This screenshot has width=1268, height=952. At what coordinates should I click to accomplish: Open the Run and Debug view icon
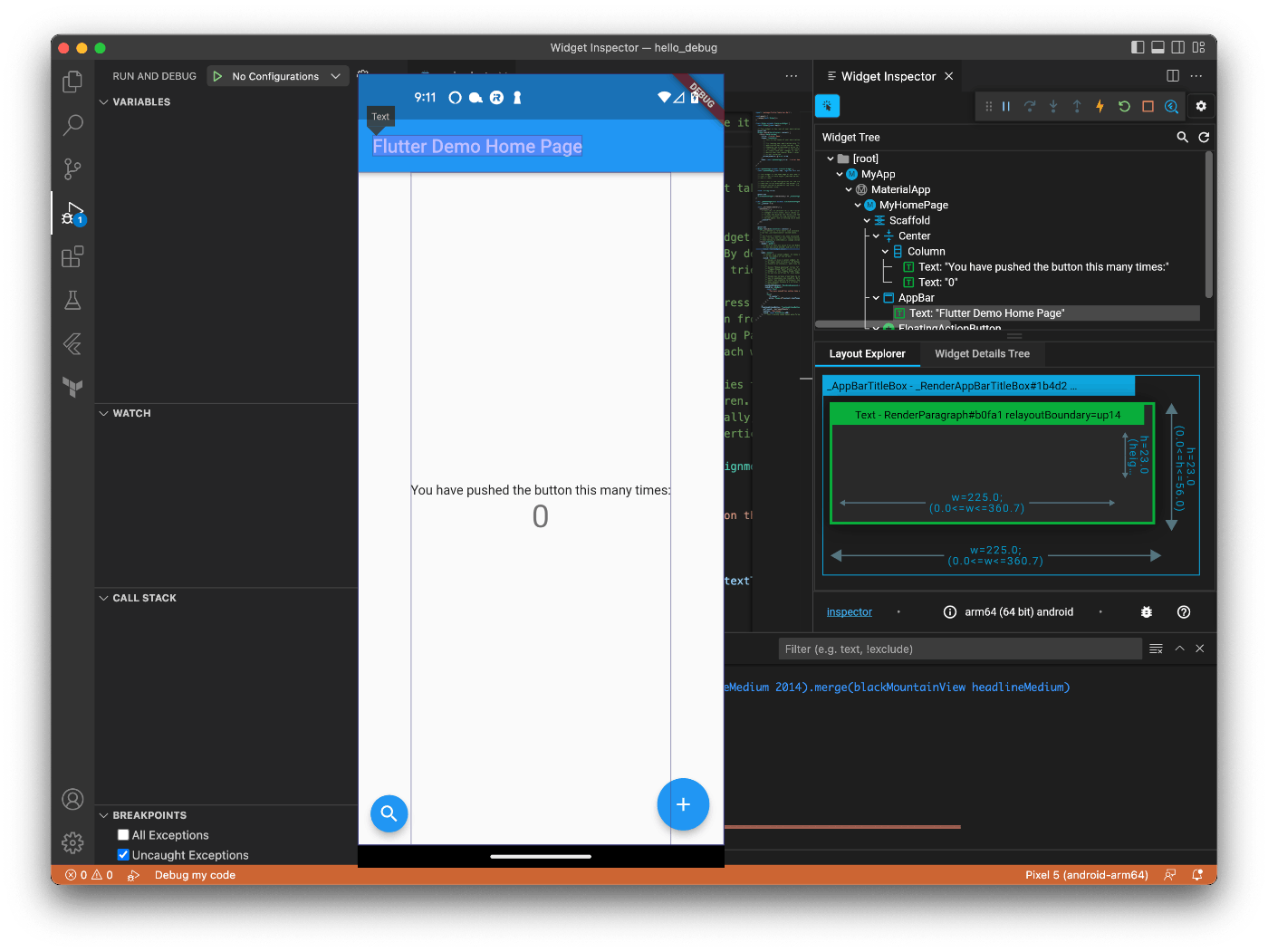click(x=72, y=213)
